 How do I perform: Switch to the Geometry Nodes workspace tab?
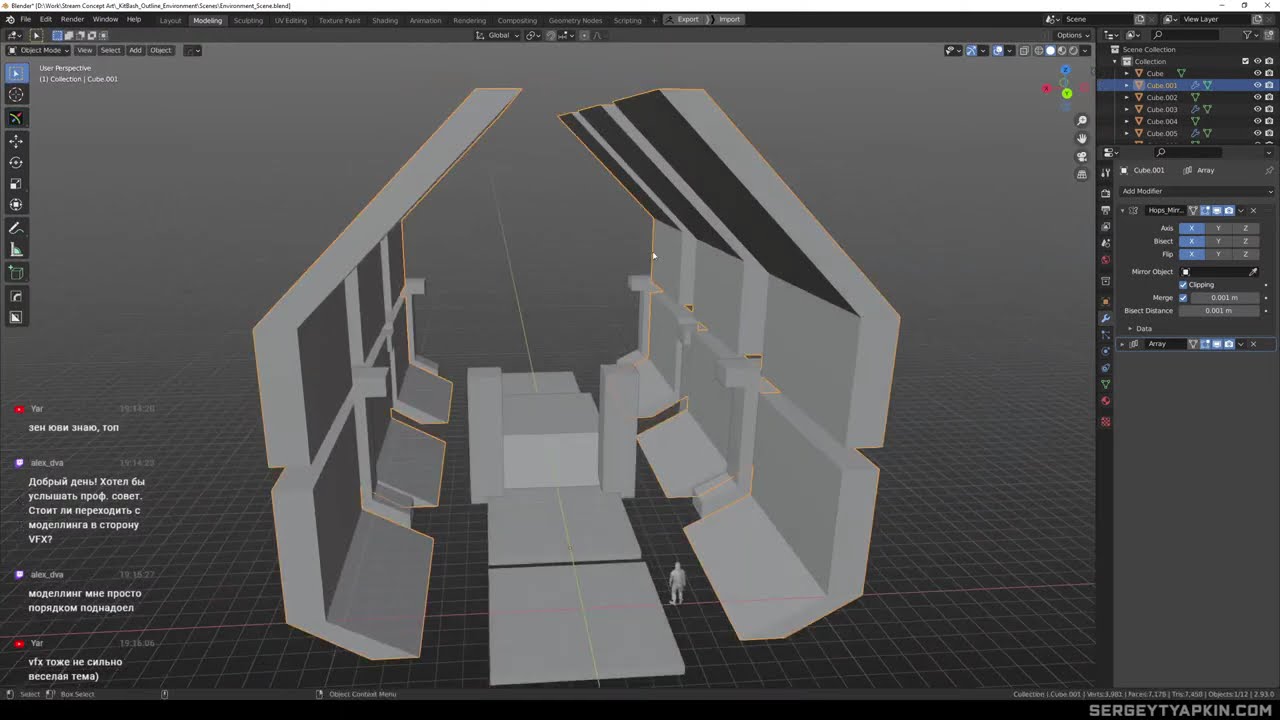pos(575,20)
